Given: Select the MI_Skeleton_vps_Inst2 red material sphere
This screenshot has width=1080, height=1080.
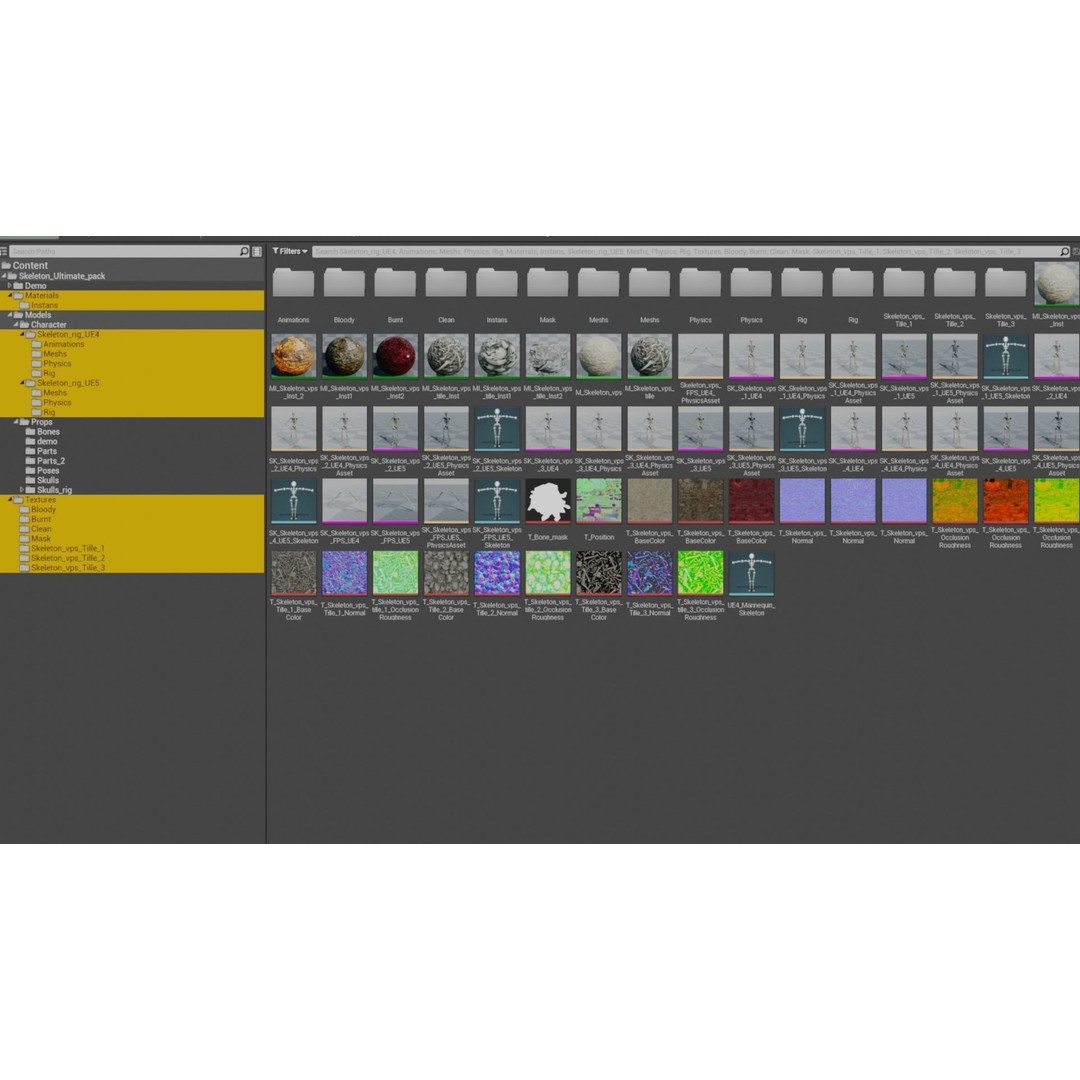Looking at the screenshot, I should pos(395,356).
